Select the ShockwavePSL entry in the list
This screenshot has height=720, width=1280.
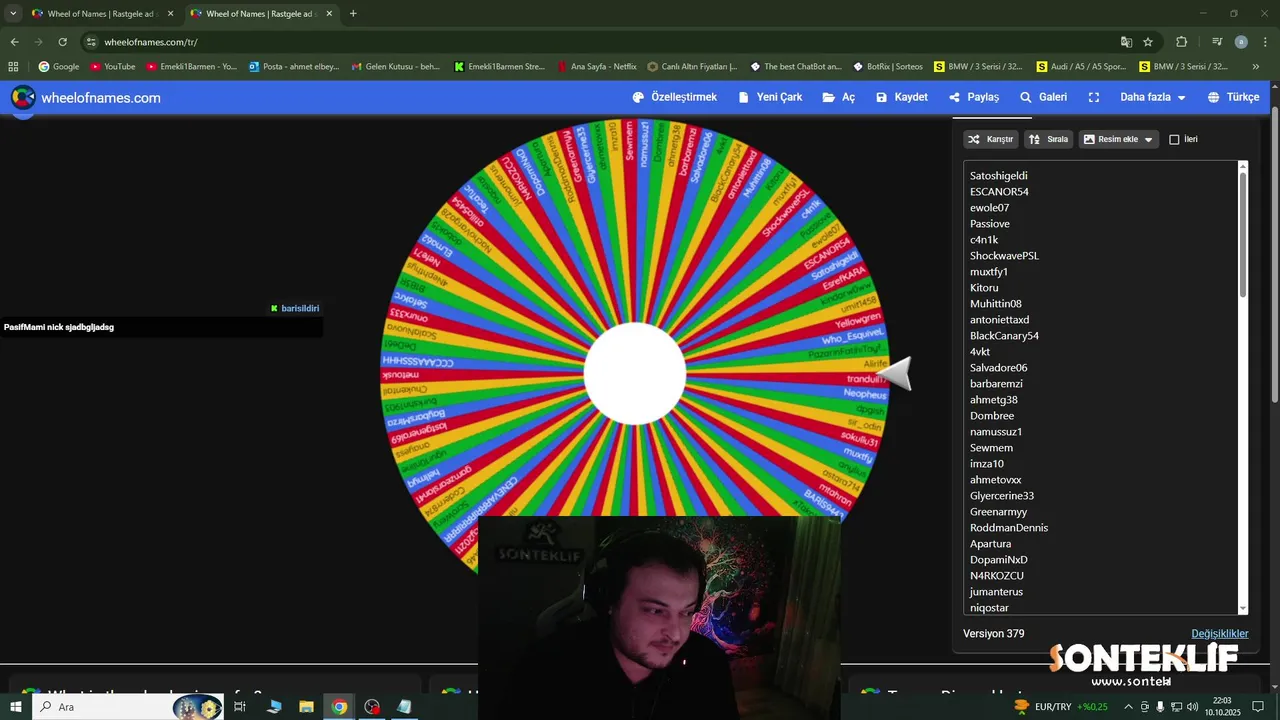click(1004, 255)
